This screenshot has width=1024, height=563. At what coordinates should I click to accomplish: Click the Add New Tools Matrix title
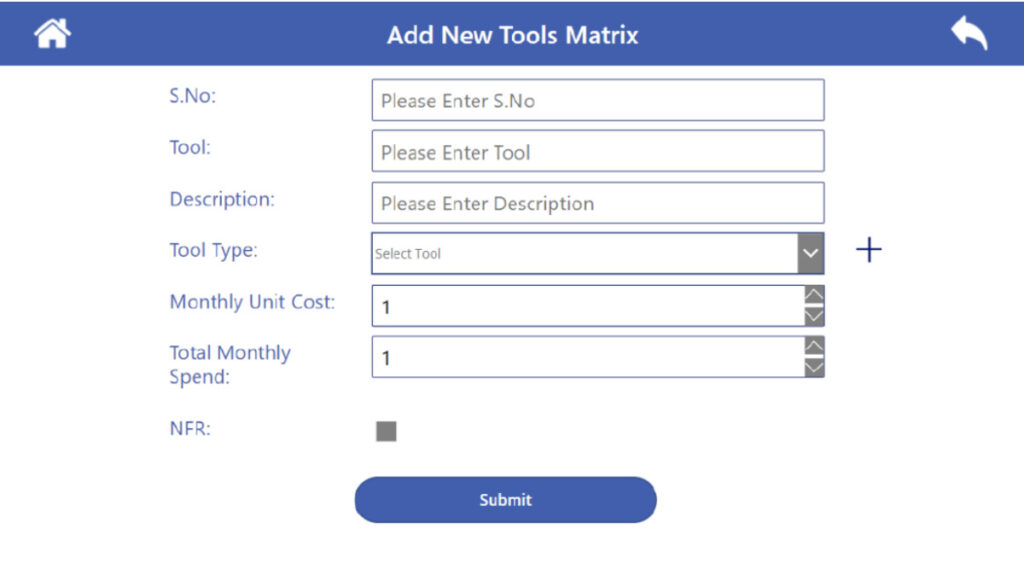(512, 36)
